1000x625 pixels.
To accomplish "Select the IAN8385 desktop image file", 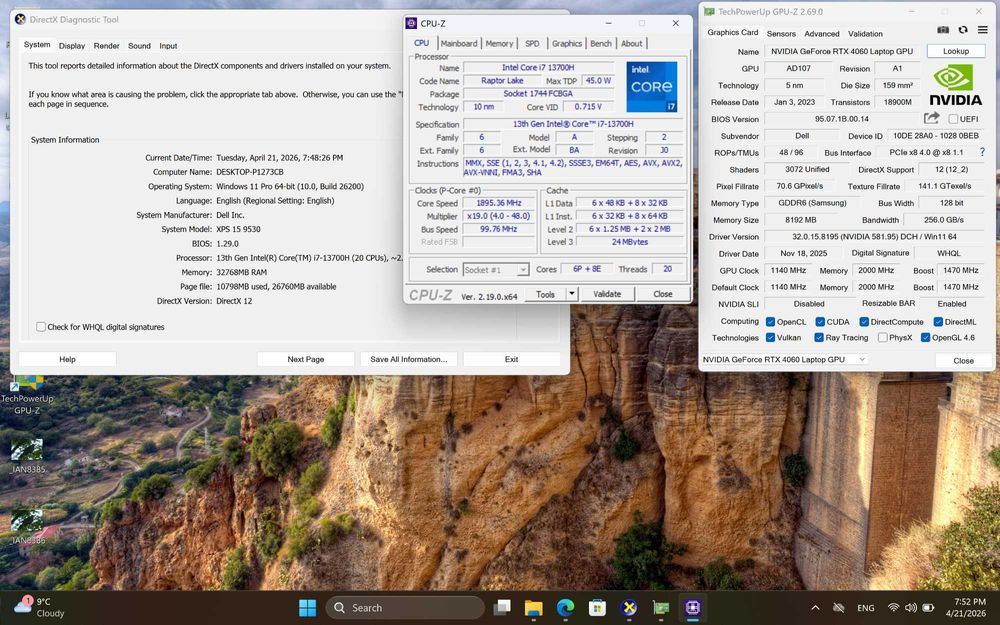I will tap(27, 455).
